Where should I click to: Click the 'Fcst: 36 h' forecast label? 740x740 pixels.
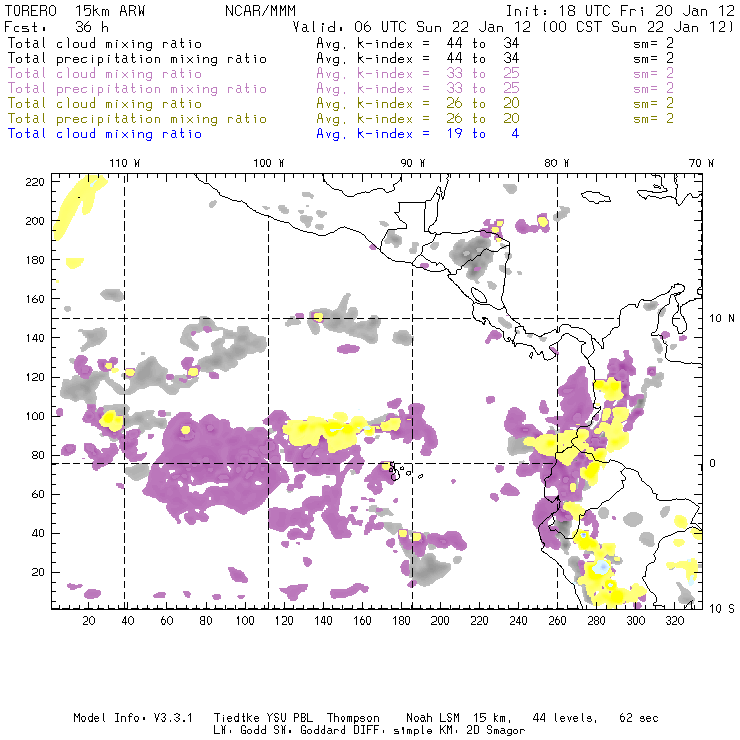point(56,27)
